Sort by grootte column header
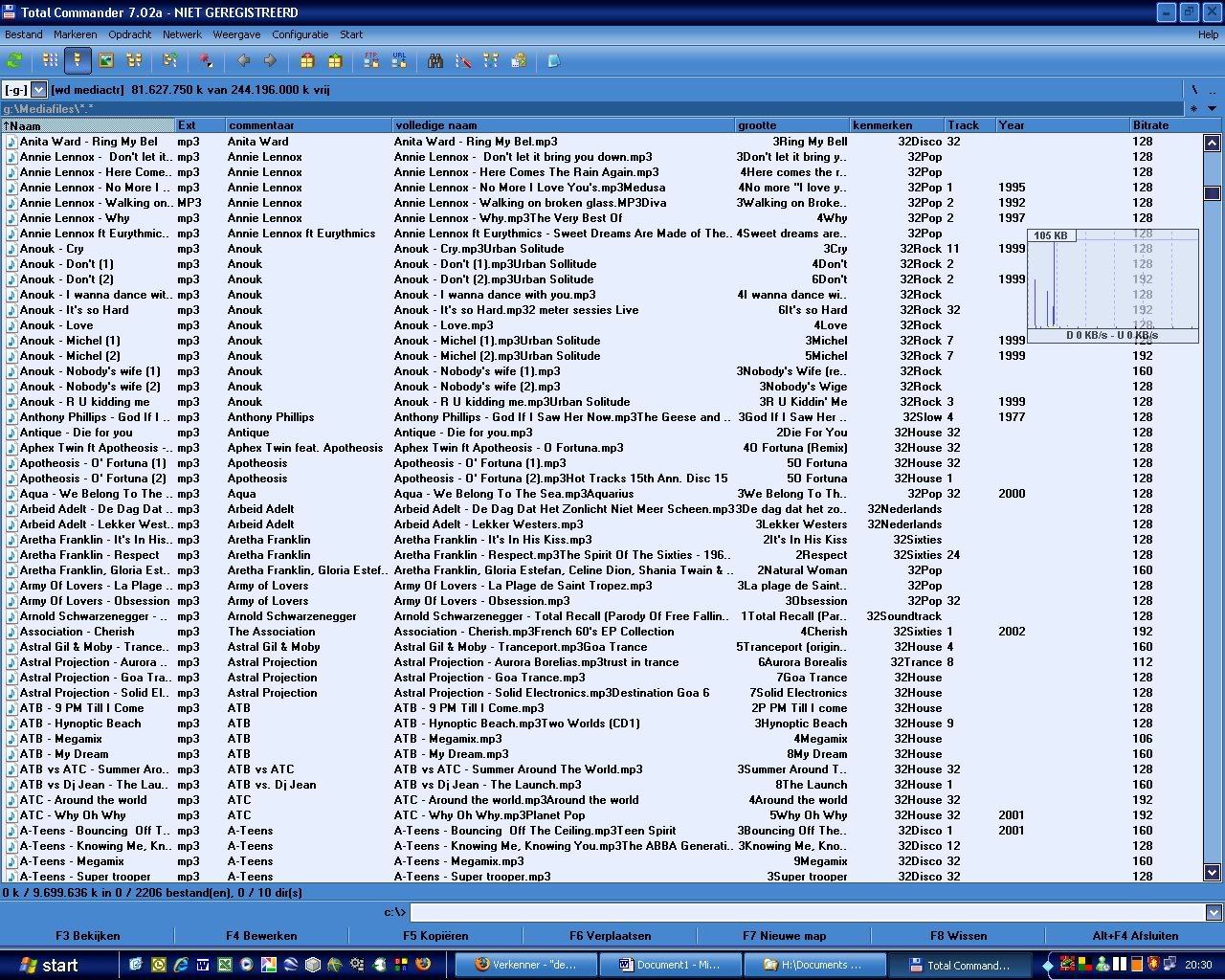 792,125
